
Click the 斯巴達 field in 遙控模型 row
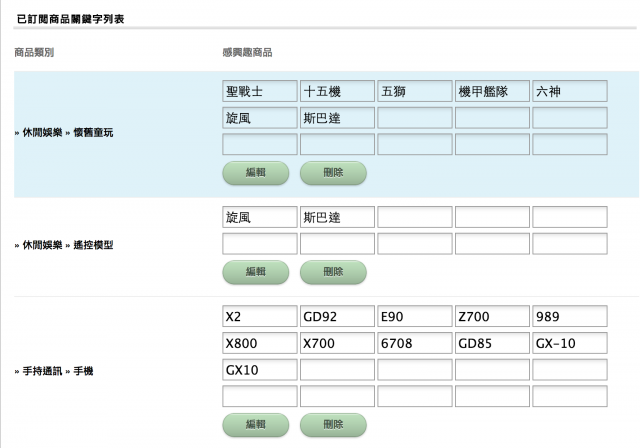point(337,217)
